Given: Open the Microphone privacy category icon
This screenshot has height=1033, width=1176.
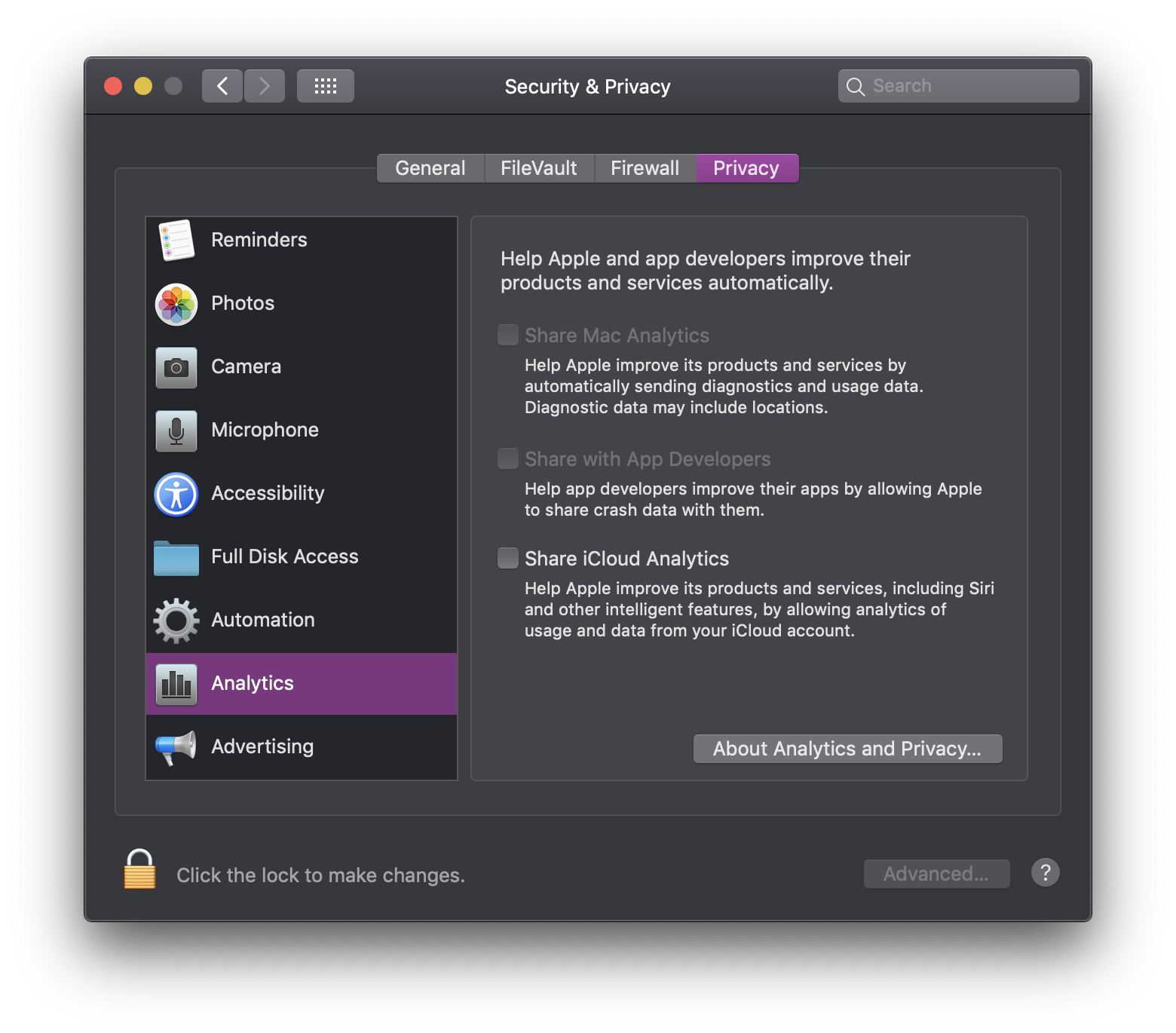Looking at the screenshot, I should 176,431.
